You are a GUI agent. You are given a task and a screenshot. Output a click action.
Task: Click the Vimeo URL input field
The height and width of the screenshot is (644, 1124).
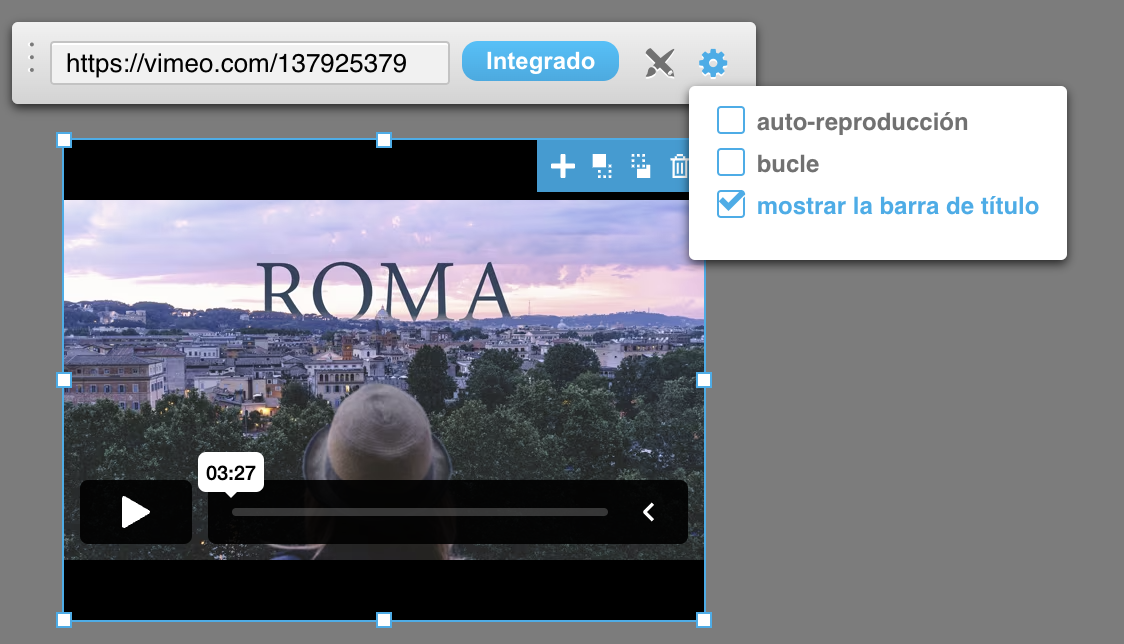[249, 63]
